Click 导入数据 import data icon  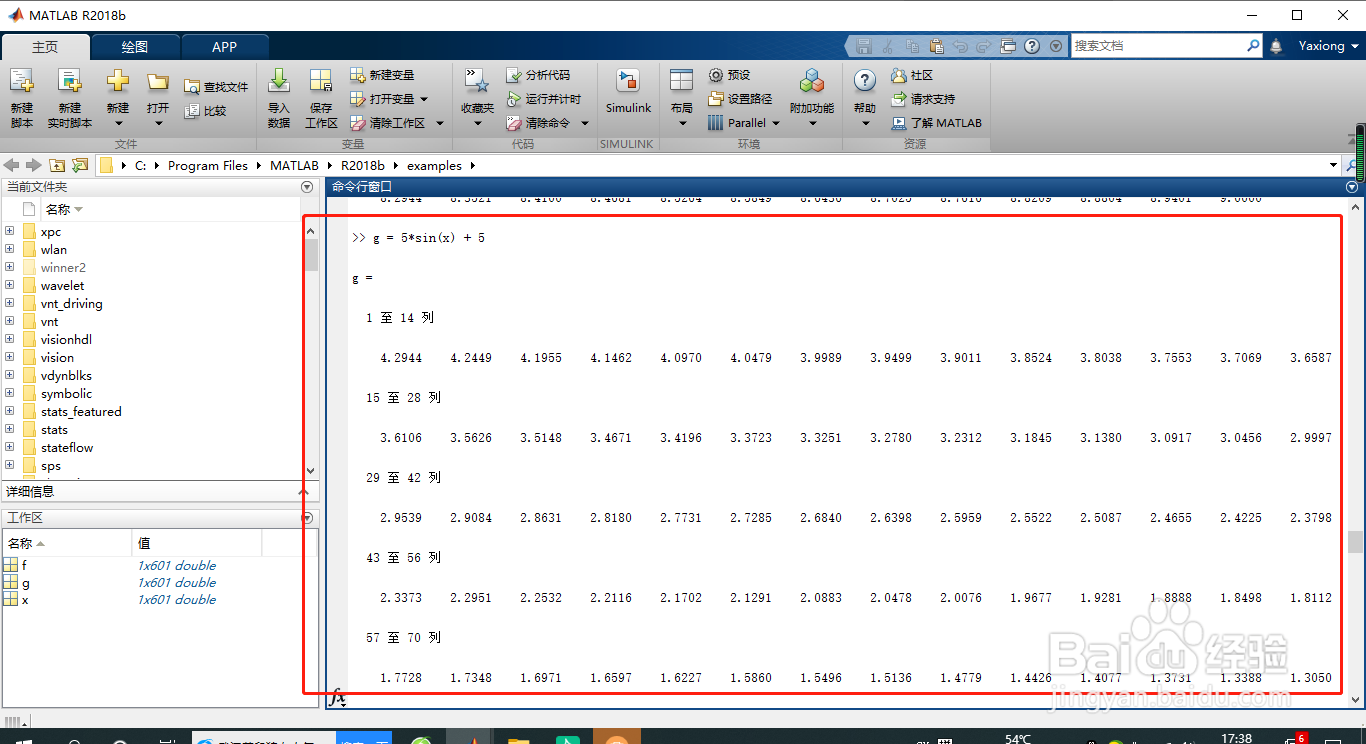[279, 98]
